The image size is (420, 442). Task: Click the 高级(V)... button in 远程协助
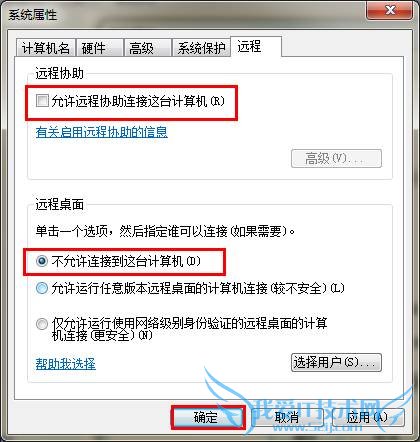tap(336, 158)
